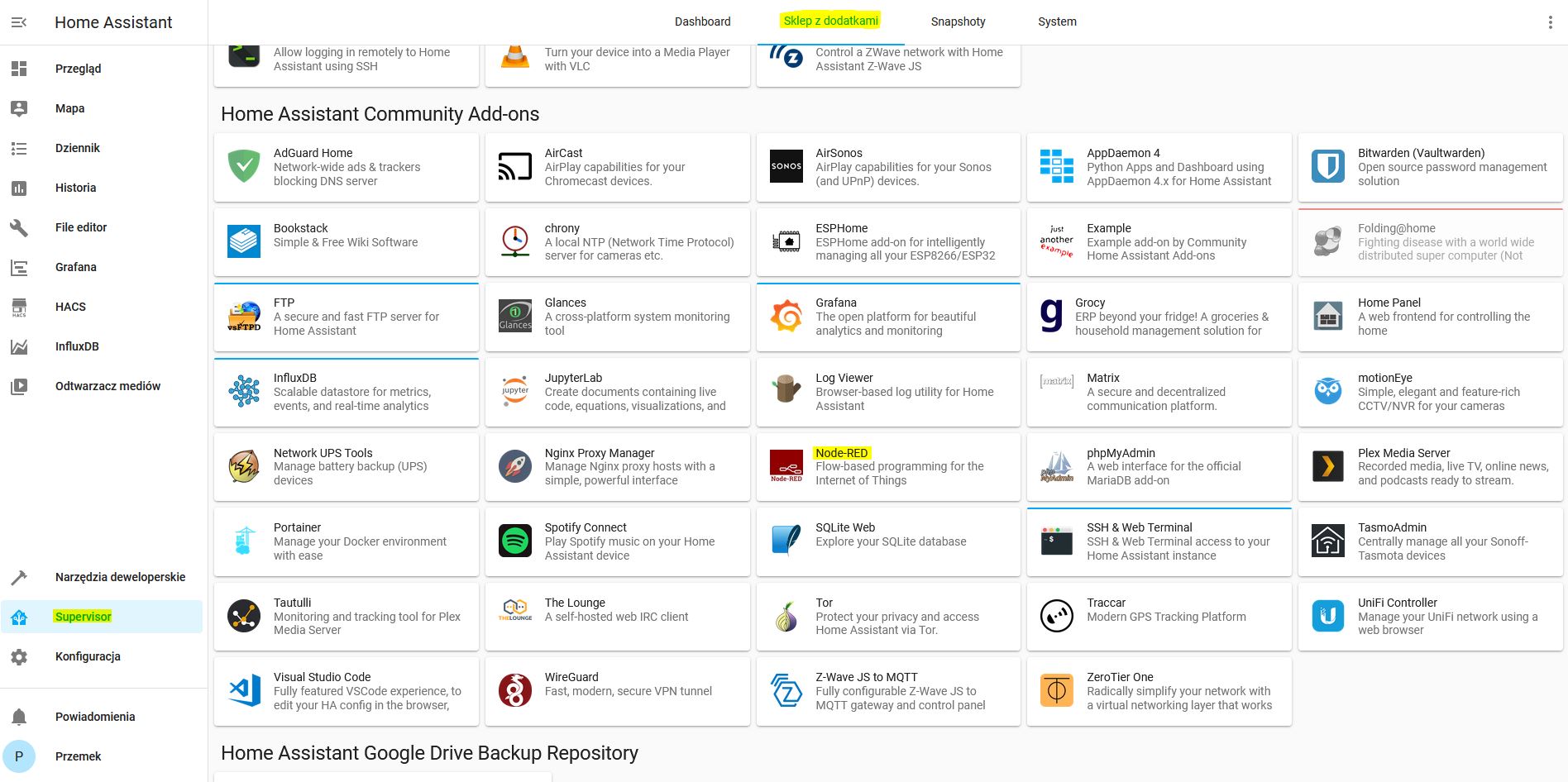Click the Spotify Connect green logo icon
Viewport: 1568px width, 782px height.
click(x=515, y=541)
